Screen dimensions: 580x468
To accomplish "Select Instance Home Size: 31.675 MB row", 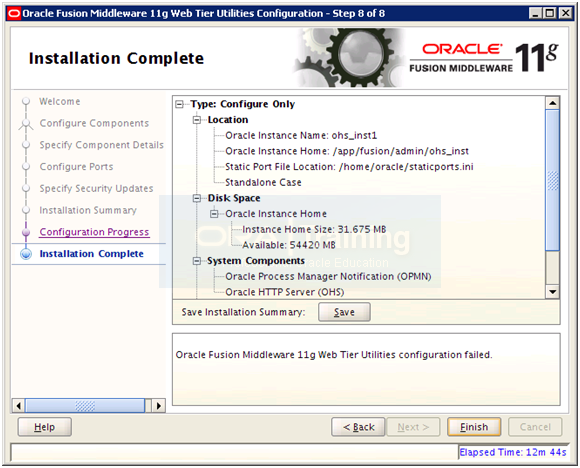I will click(314, 230).
